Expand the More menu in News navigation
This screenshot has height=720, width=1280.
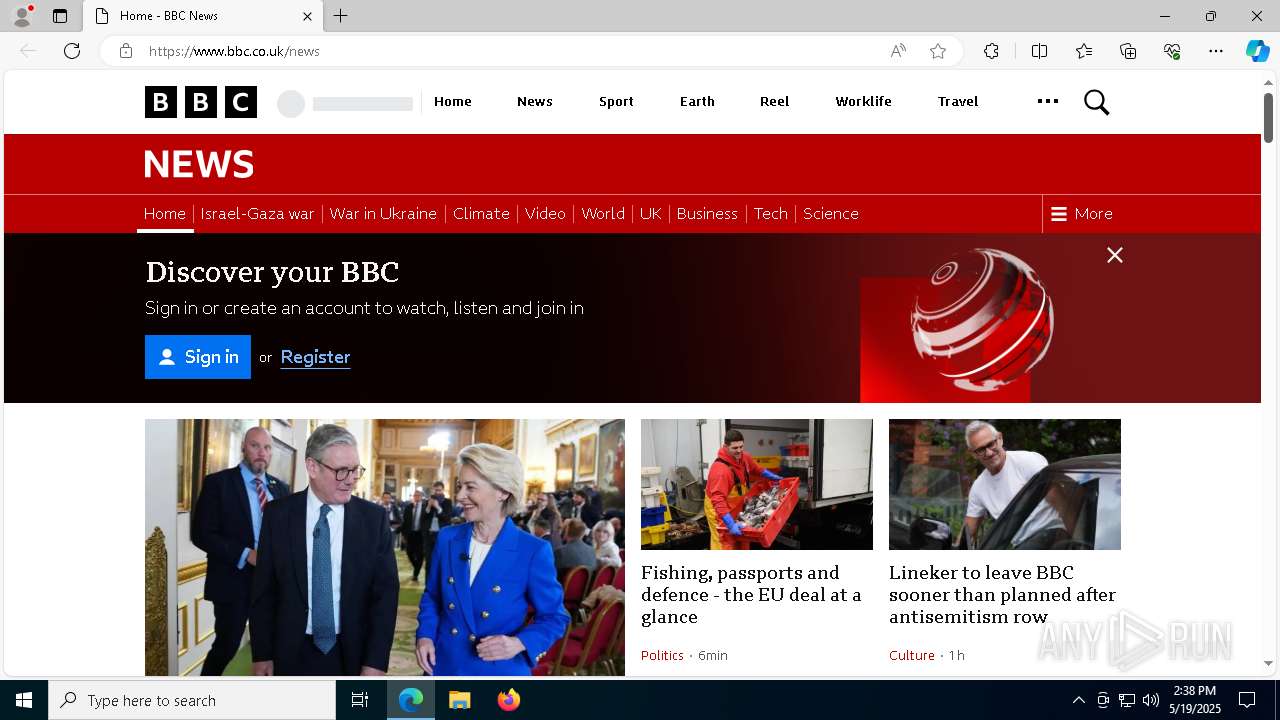pyautogui.click(x=1082, y=214)
